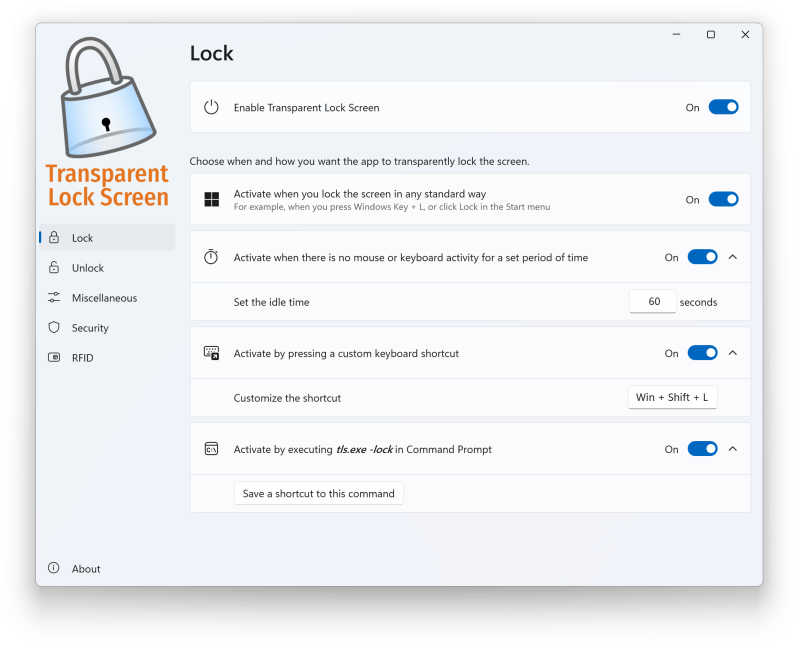Click the closed padlock icon in sidebar
The image size is (799, 646).
click(54, 237)
